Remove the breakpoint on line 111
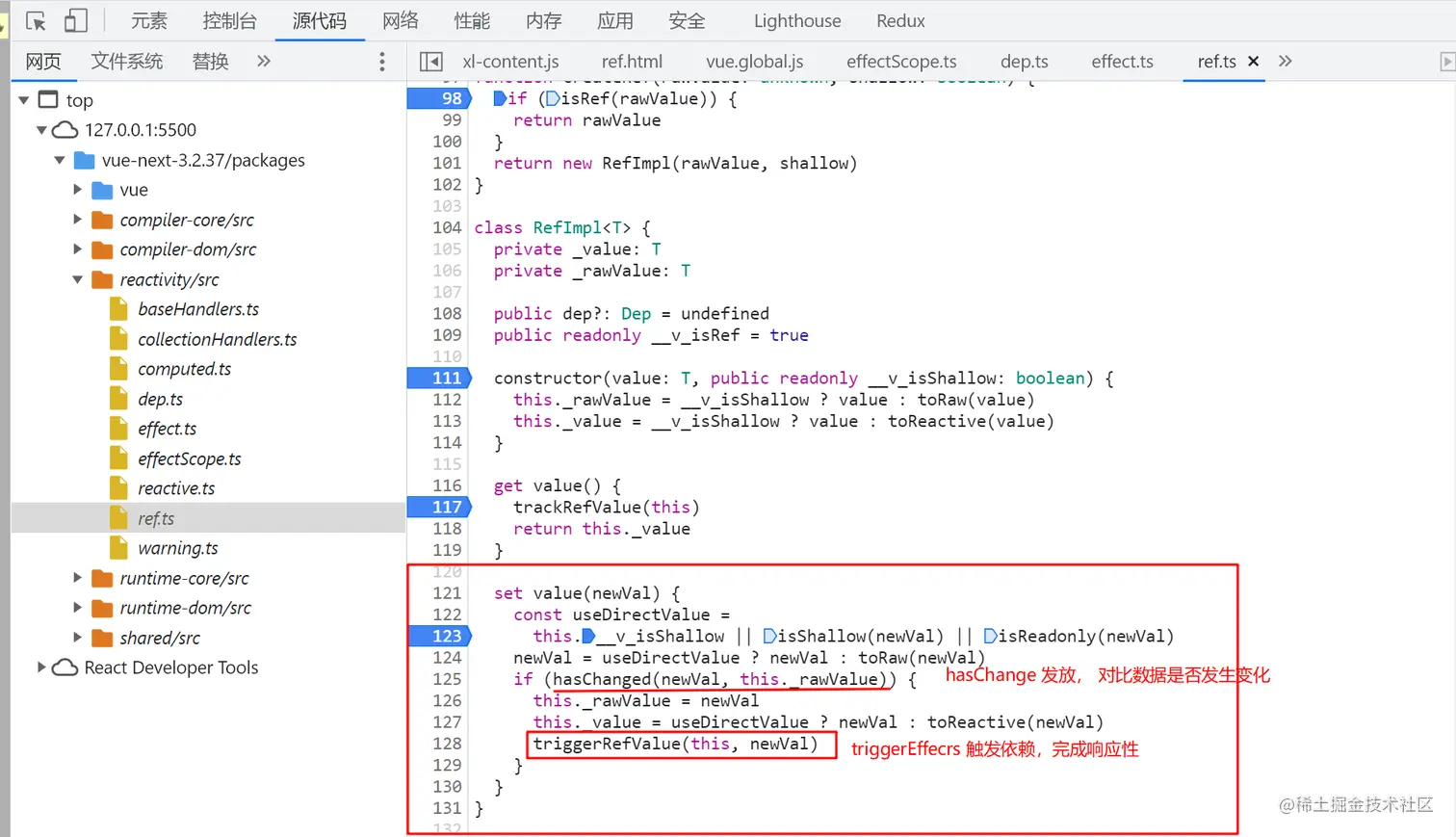This screenshot has height=837, width=1456. 440,378
